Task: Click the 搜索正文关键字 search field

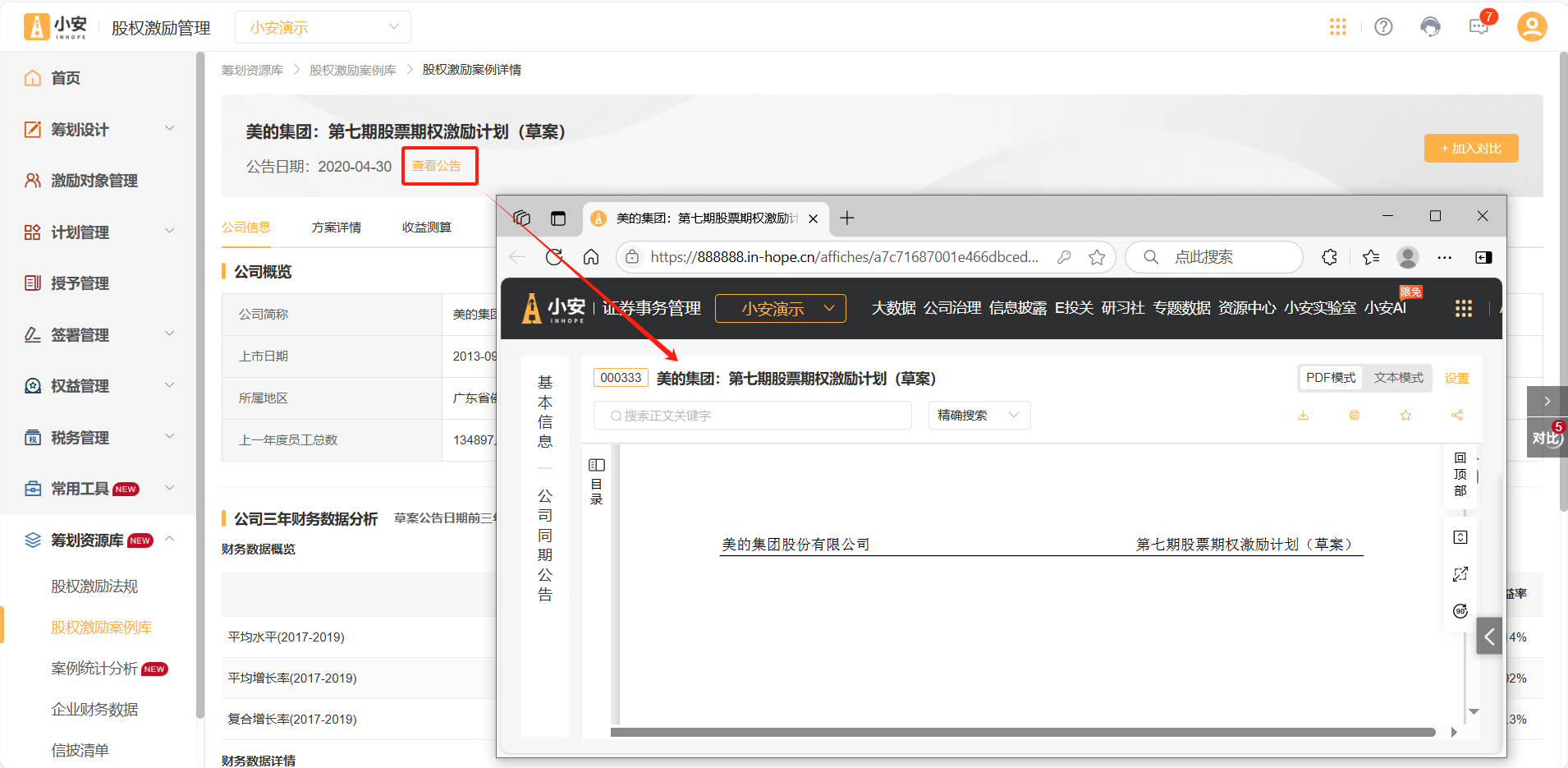Action: (x=753, y=416)
